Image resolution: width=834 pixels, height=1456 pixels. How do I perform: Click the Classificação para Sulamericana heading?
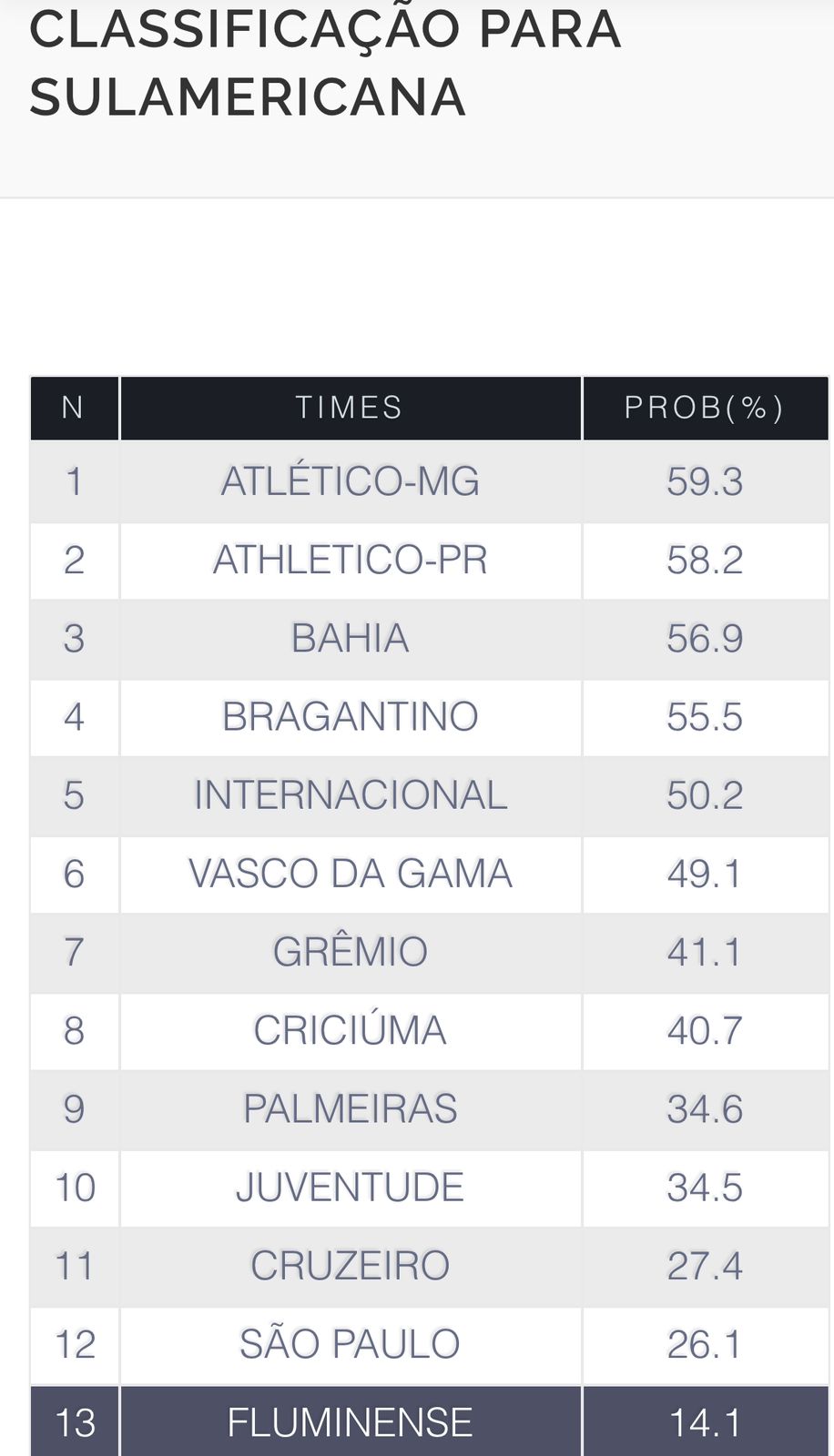click(325, 63)
